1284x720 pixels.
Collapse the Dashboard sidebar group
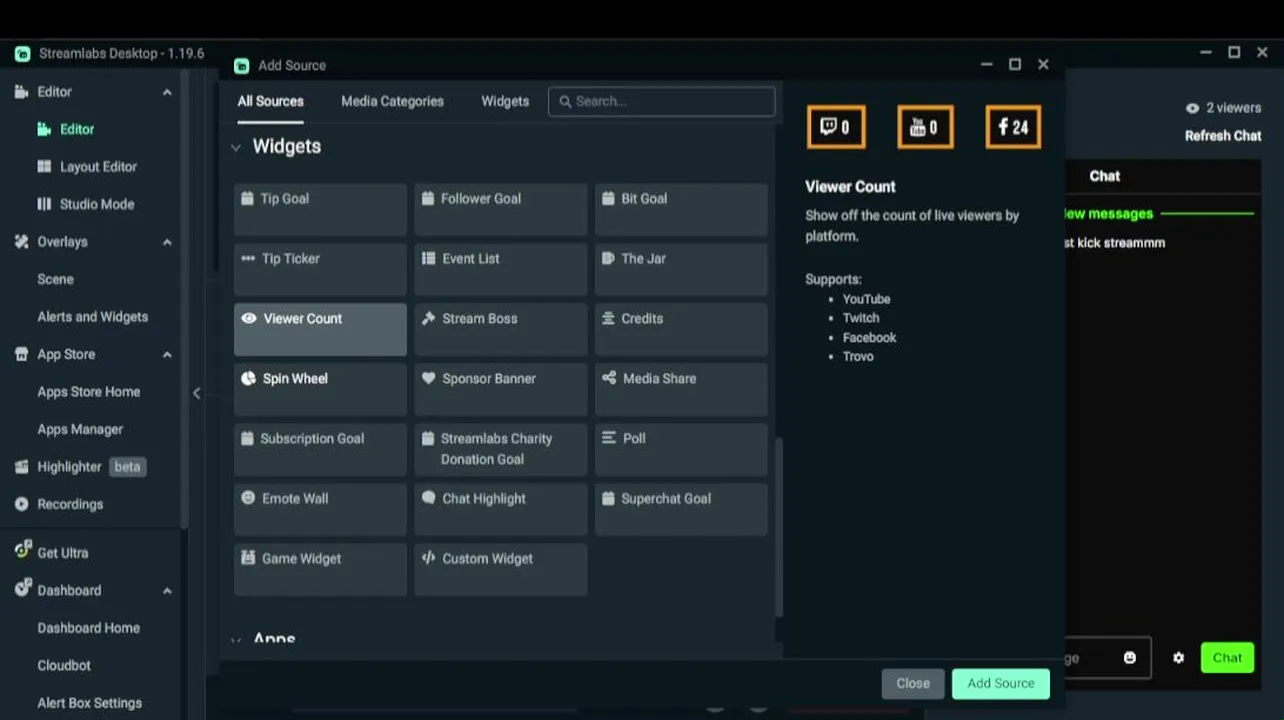[167, 591]
